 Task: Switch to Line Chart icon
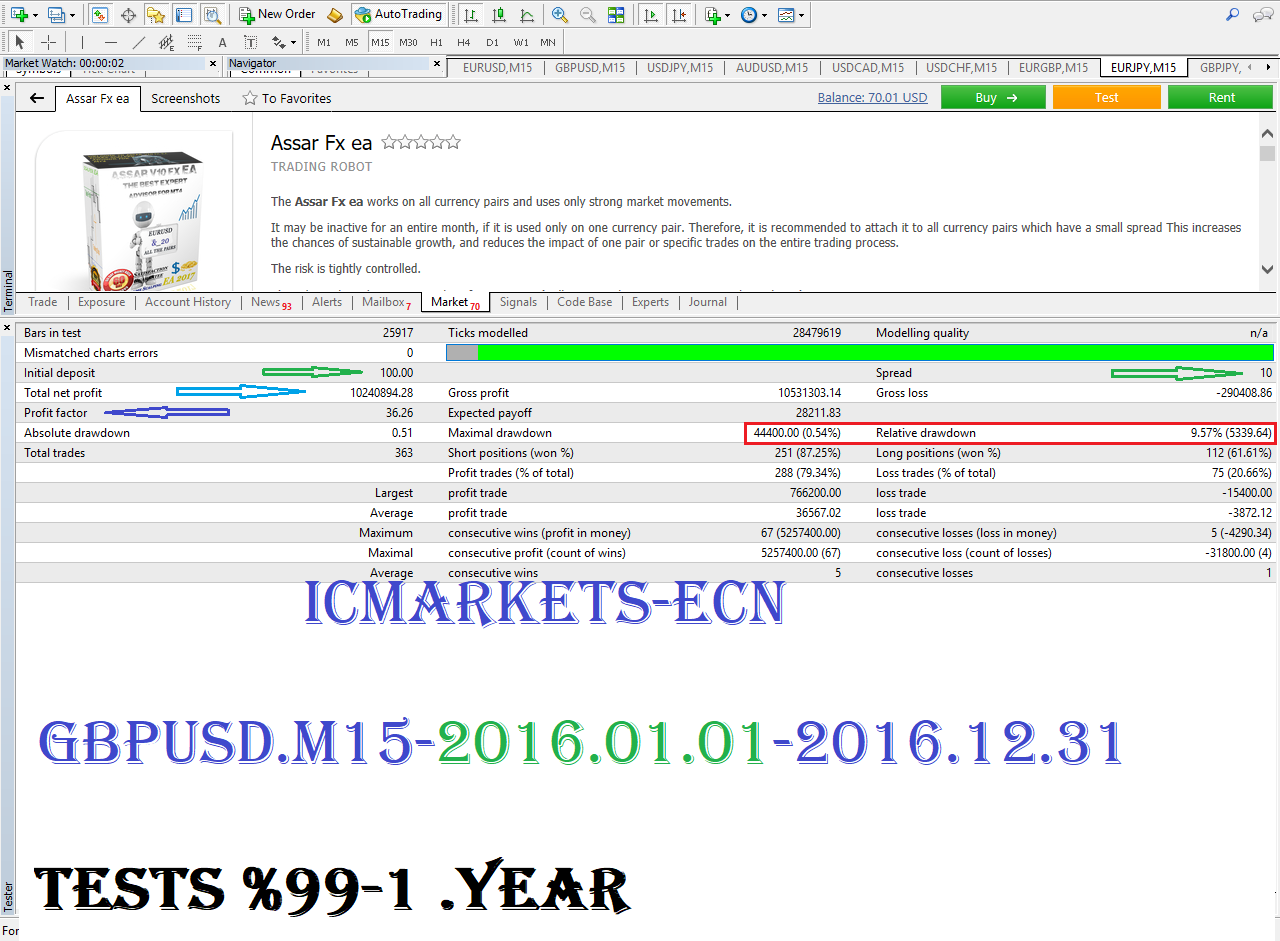point(527,15)
